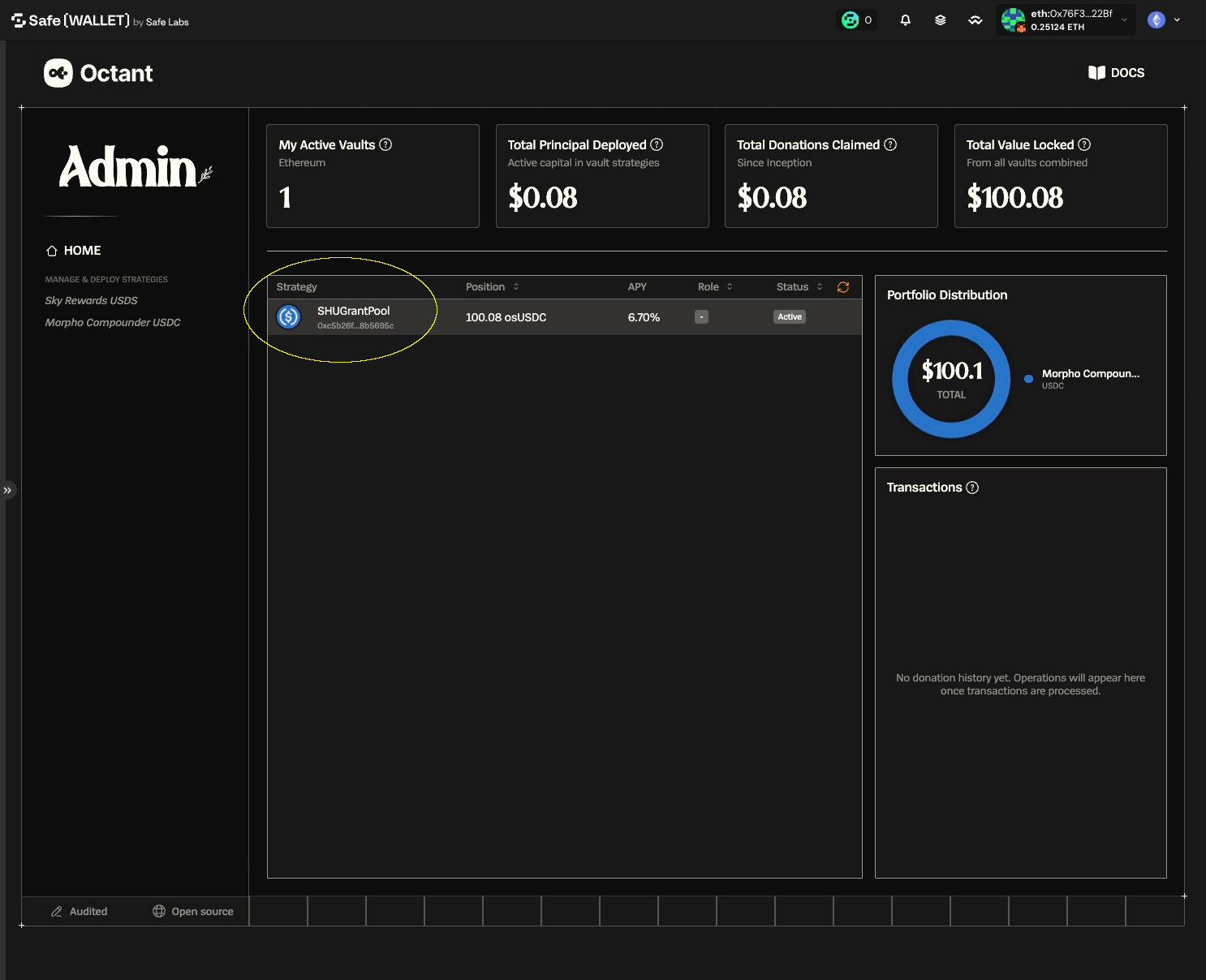This screenshot has width=1206, height=980.
Task: Click the 100.08 osUSDC position value
Action: pyautogui.click(x=506, y=317)
